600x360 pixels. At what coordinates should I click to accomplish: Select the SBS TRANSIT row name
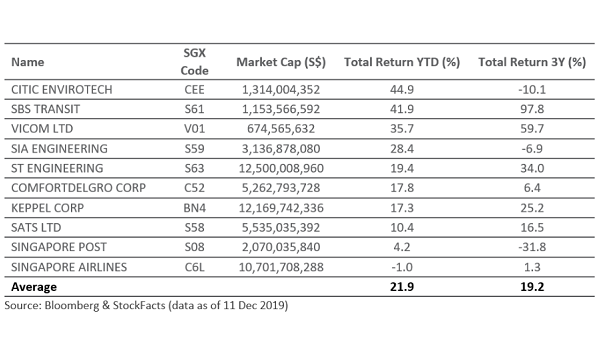pyautogui.click(x=45, y=109)
